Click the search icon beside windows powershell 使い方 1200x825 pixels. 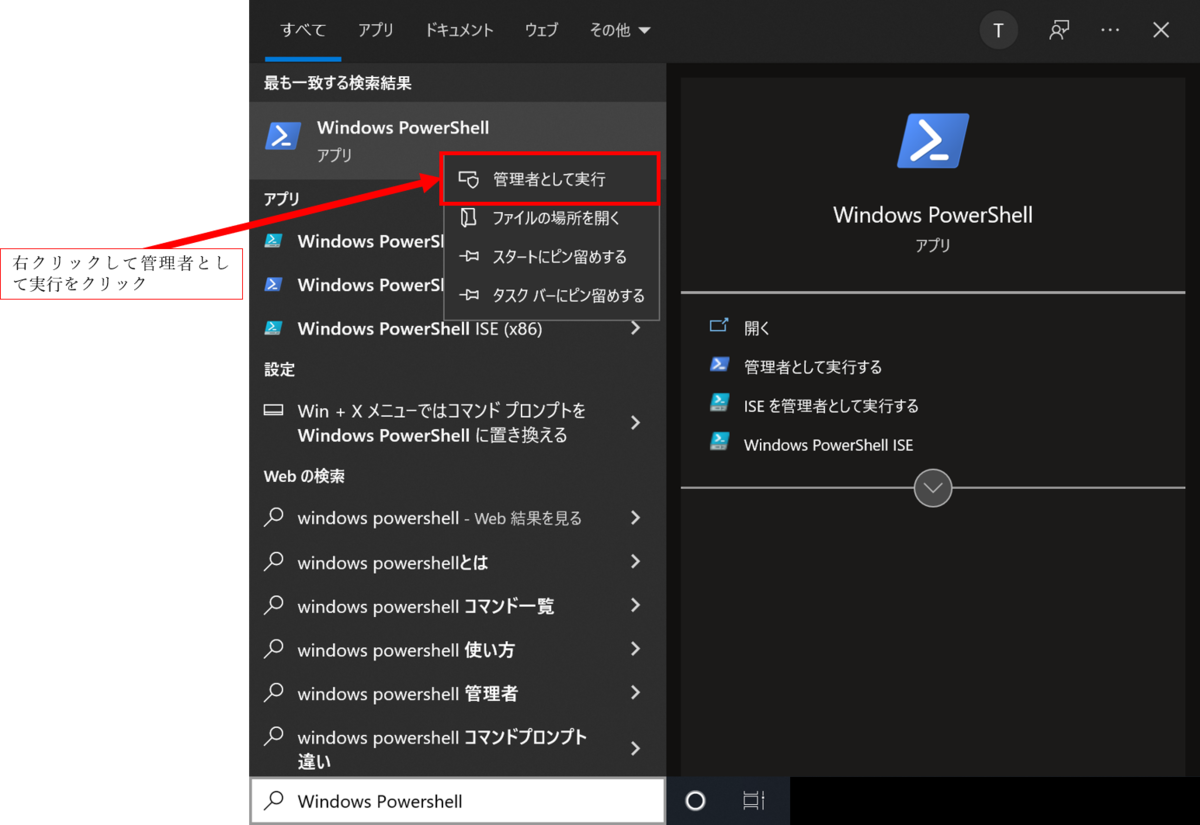coord(273,649)
